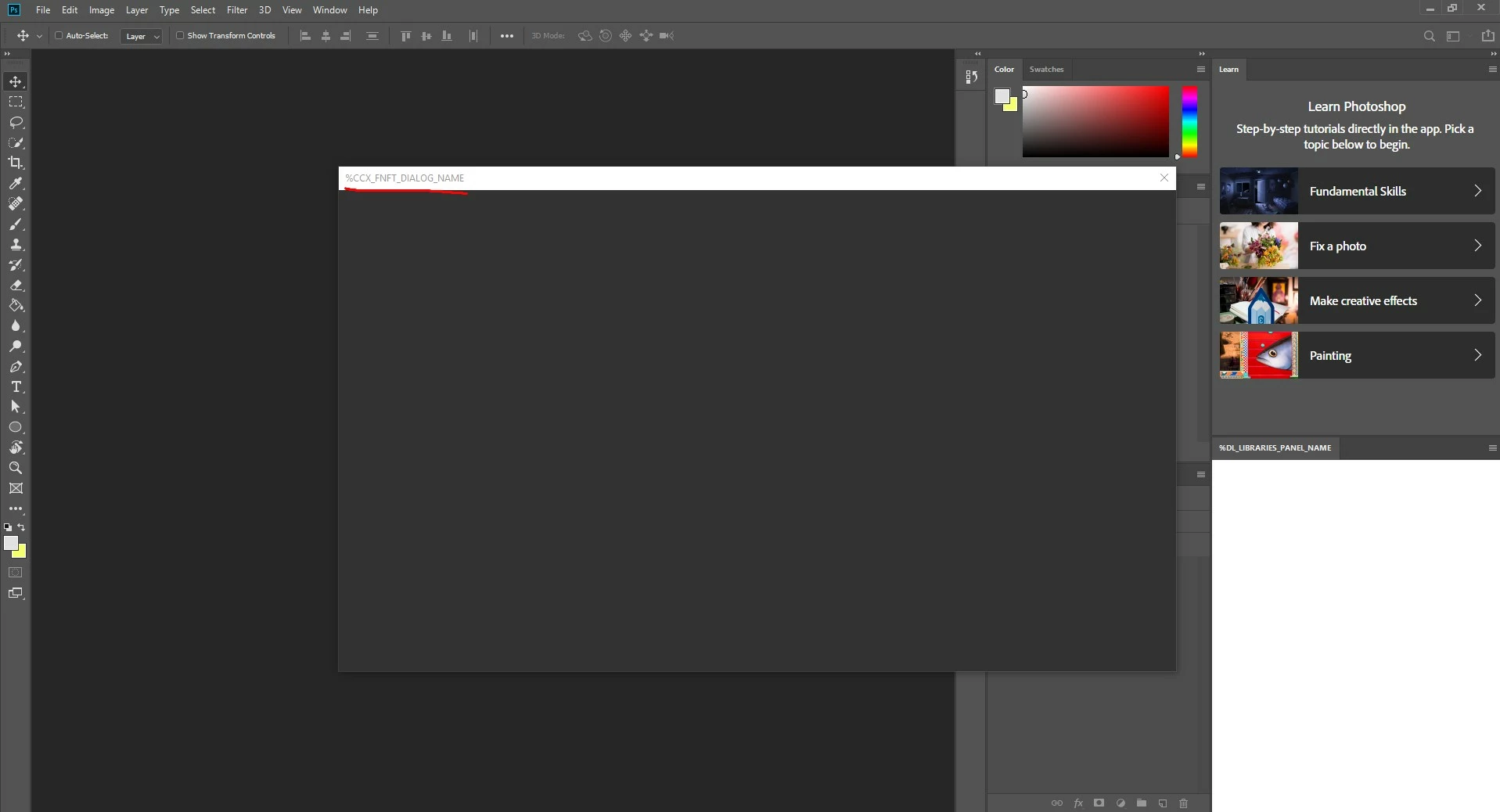Select the Dodge tool
This screenshot has width=1500, height=812.
16,347
